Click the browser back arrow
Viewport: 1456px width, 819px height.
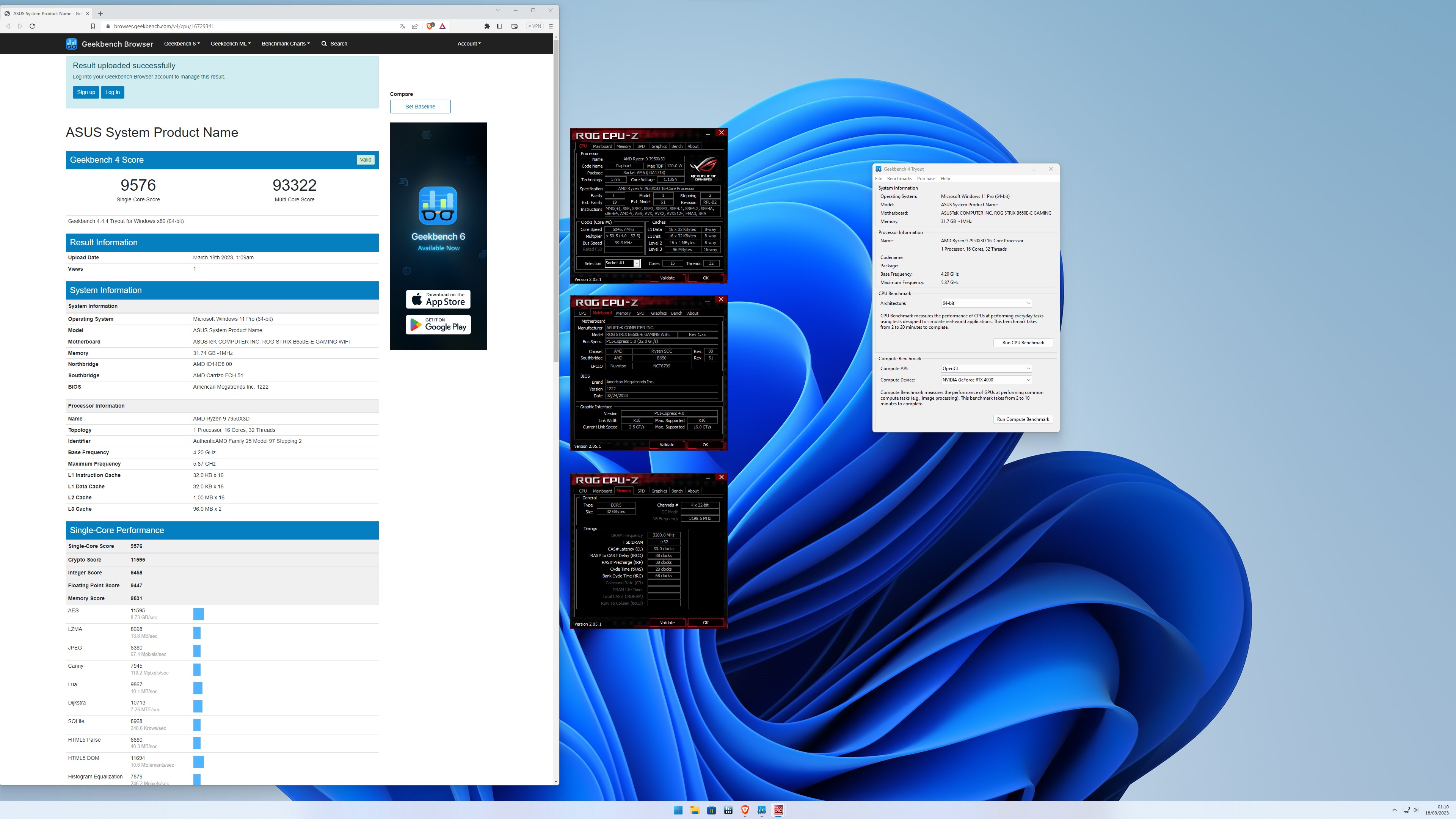[x=8, y=26]
